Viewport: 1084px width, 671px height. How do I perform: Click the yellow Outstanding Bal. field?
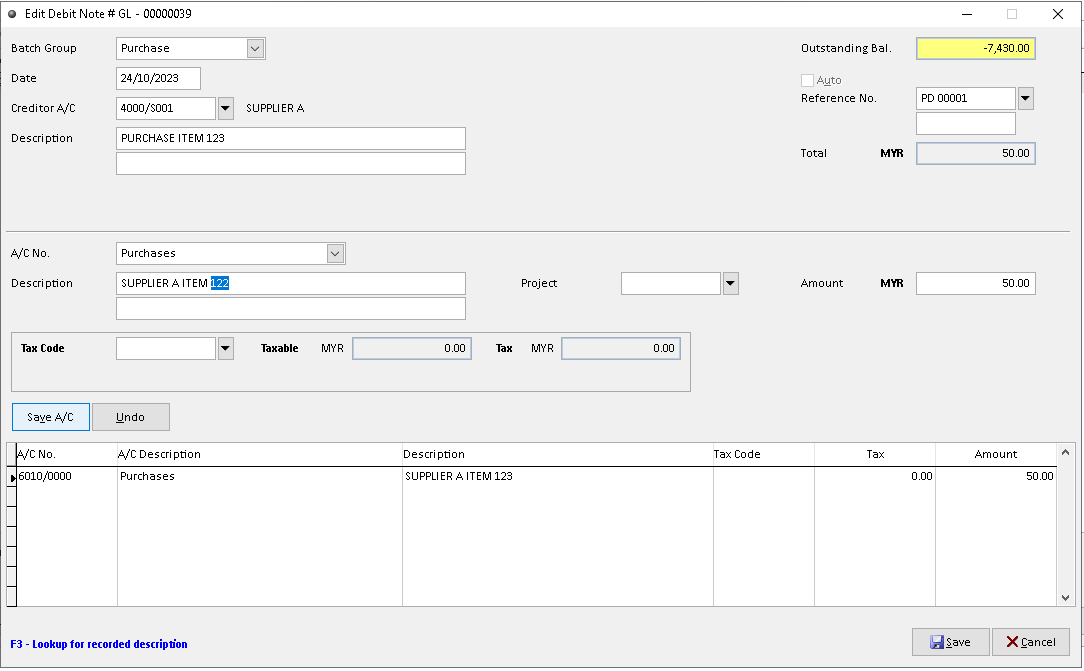click(x=975, y=48)
